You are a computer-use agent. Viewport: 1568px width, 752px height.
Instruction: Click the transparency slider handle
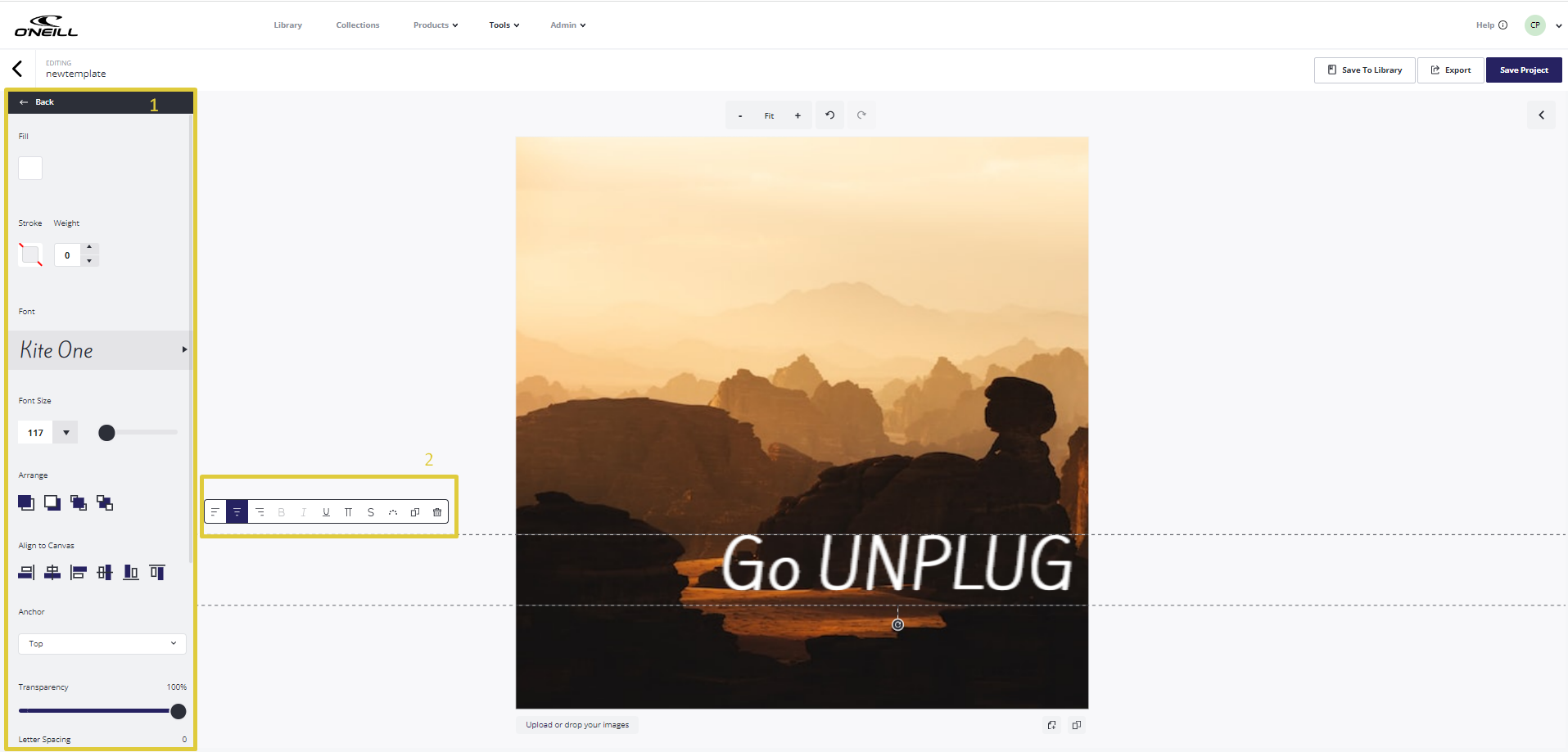[178, 711]
